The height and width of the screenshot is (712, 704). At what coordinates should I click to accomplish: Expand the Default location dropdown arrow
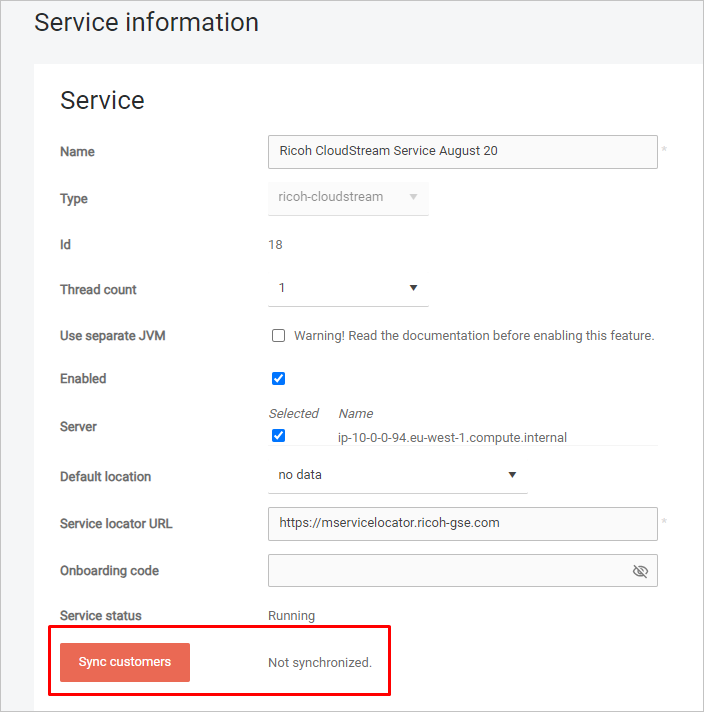(512, 475)
